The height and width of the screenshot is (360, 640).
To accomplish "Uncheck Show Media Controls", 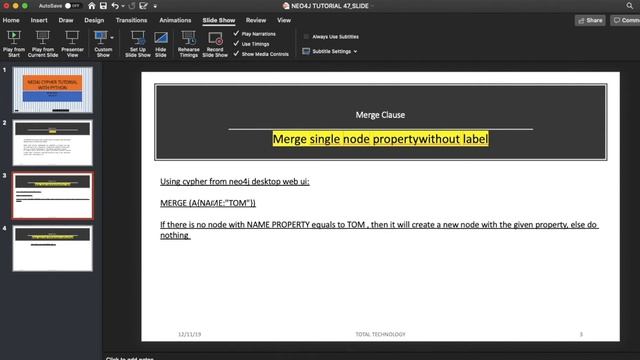I will (236, 53).
